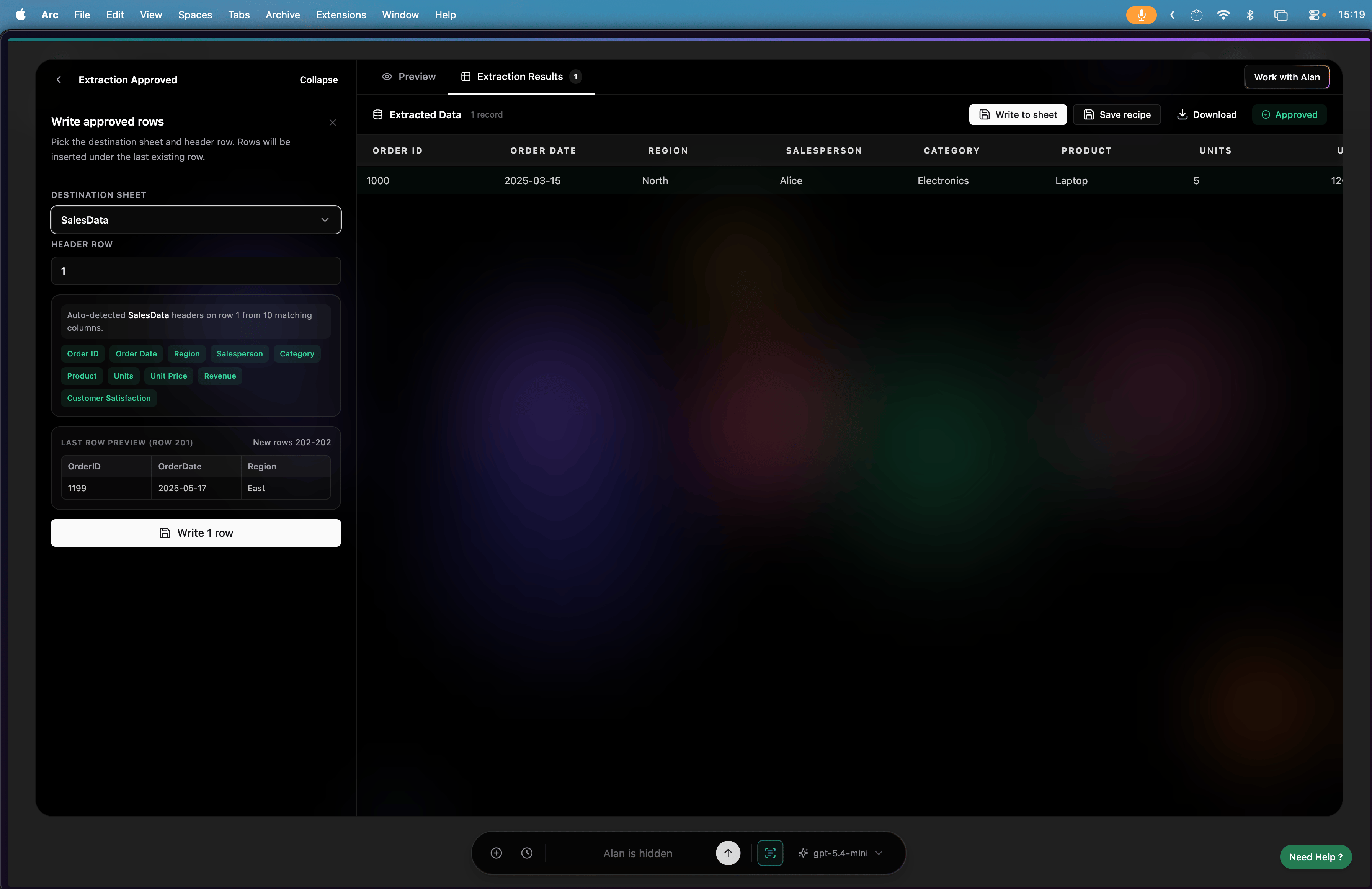The image size is (1372, 889).
Task: Click the Salesperson column header
Action: point(824,150)
